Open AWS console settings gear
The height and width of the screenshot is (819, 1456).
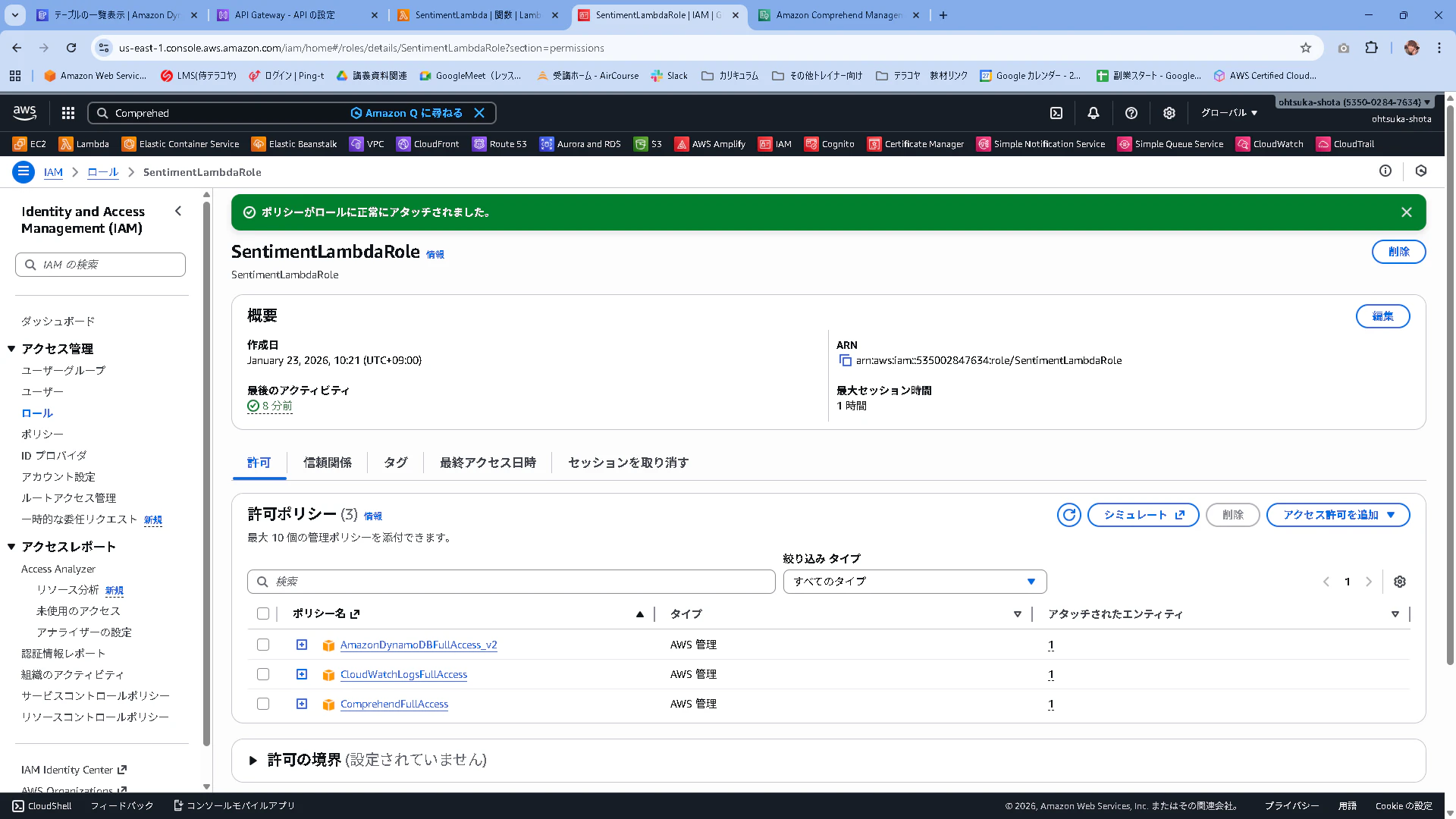[x=1169, y=113]
